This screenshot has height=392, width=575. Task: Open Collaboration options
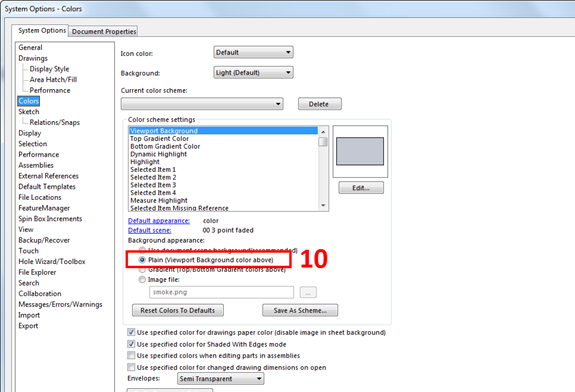coord(40,293)
